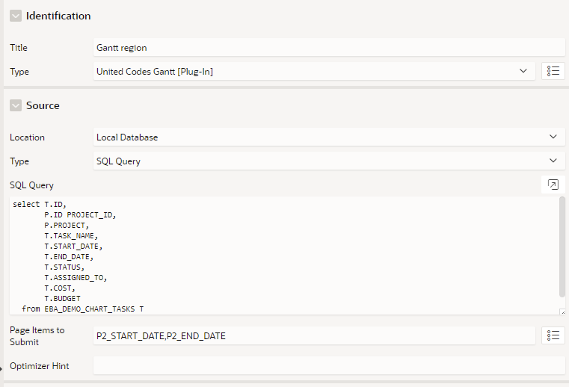The height and width of the screenshot is (387, 569).
Task: Click inside the SQL Query editor text
Action: (x=284, y=256)
